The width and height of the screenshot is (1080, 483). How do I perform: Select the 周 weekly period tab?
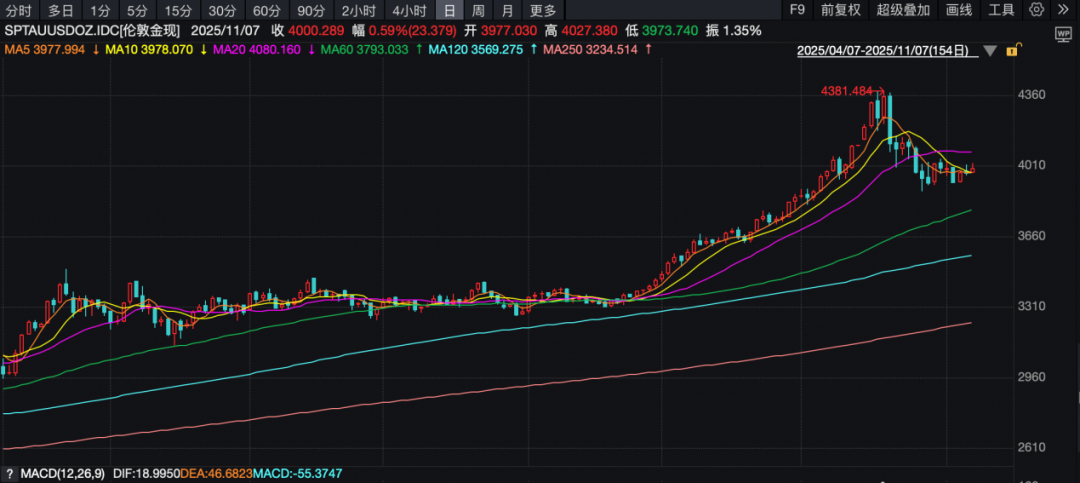tap(478, 11)
